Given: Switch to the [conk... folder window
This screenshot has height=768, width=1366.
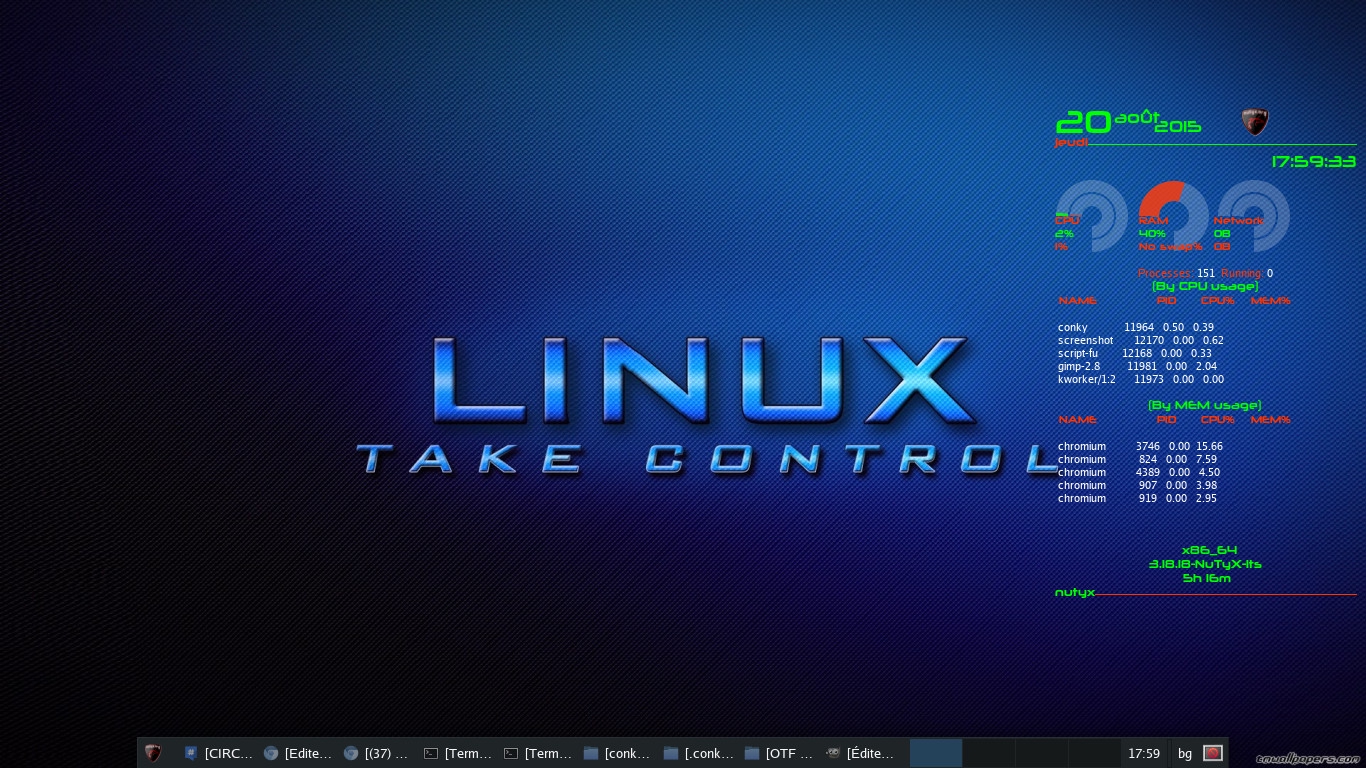Looking at the screenshot, I should (618, 753).
